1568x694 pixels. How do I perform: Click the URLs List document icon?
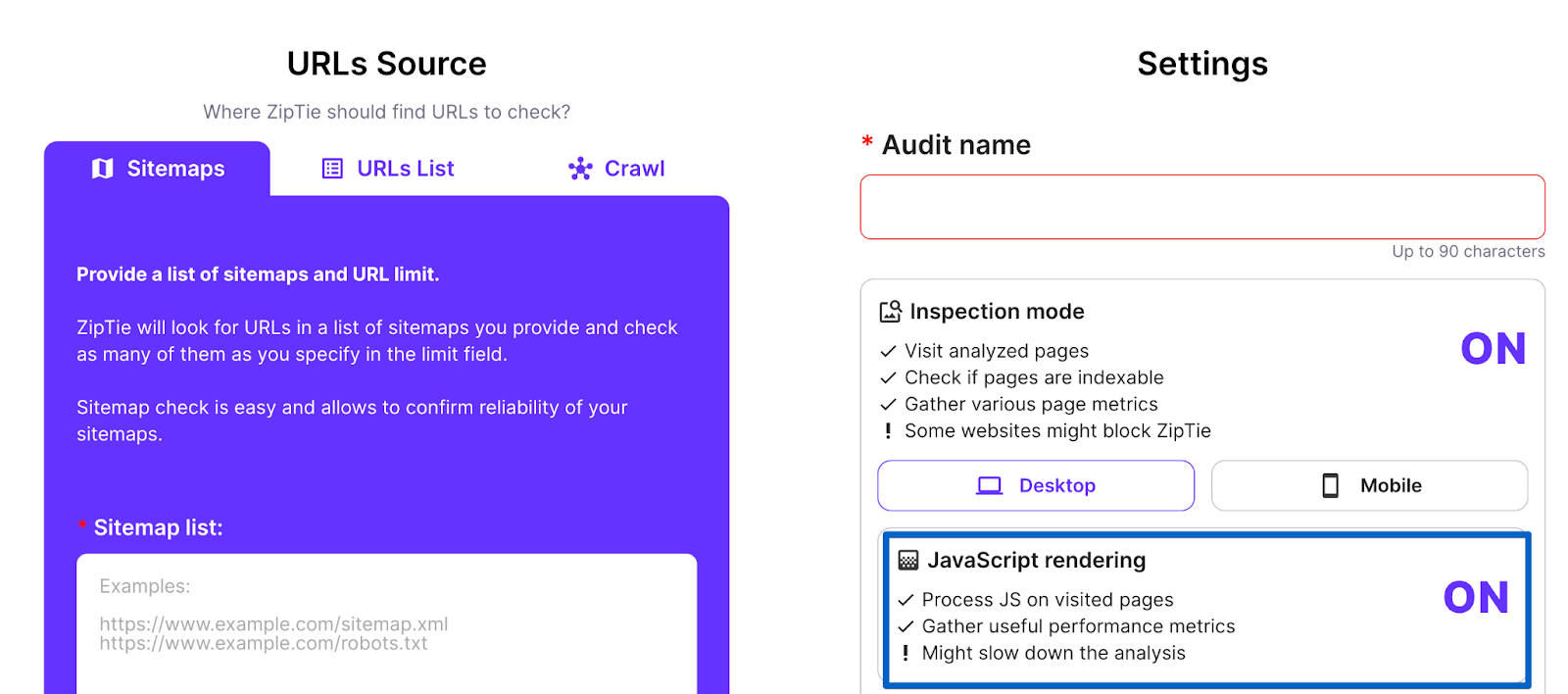point(332,169)
